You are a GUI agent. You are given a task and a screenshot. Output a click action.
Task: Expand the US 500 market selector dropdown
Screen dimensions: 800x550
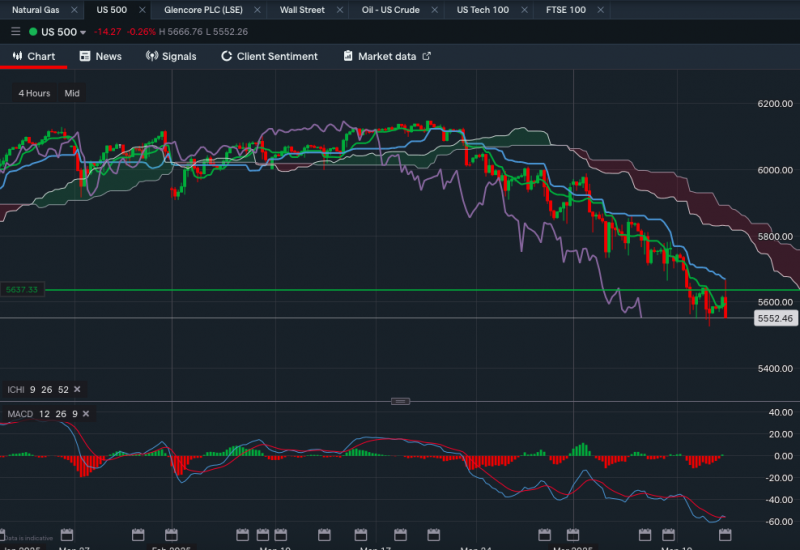(58, 32)
